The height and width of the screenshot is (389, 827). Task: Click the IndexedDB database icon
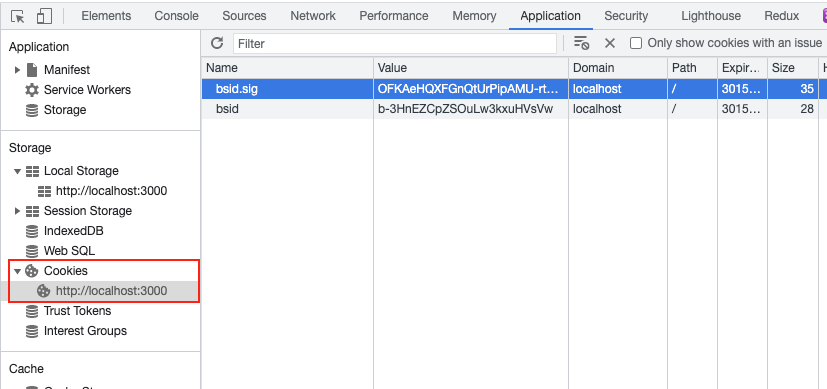(32, 231)
